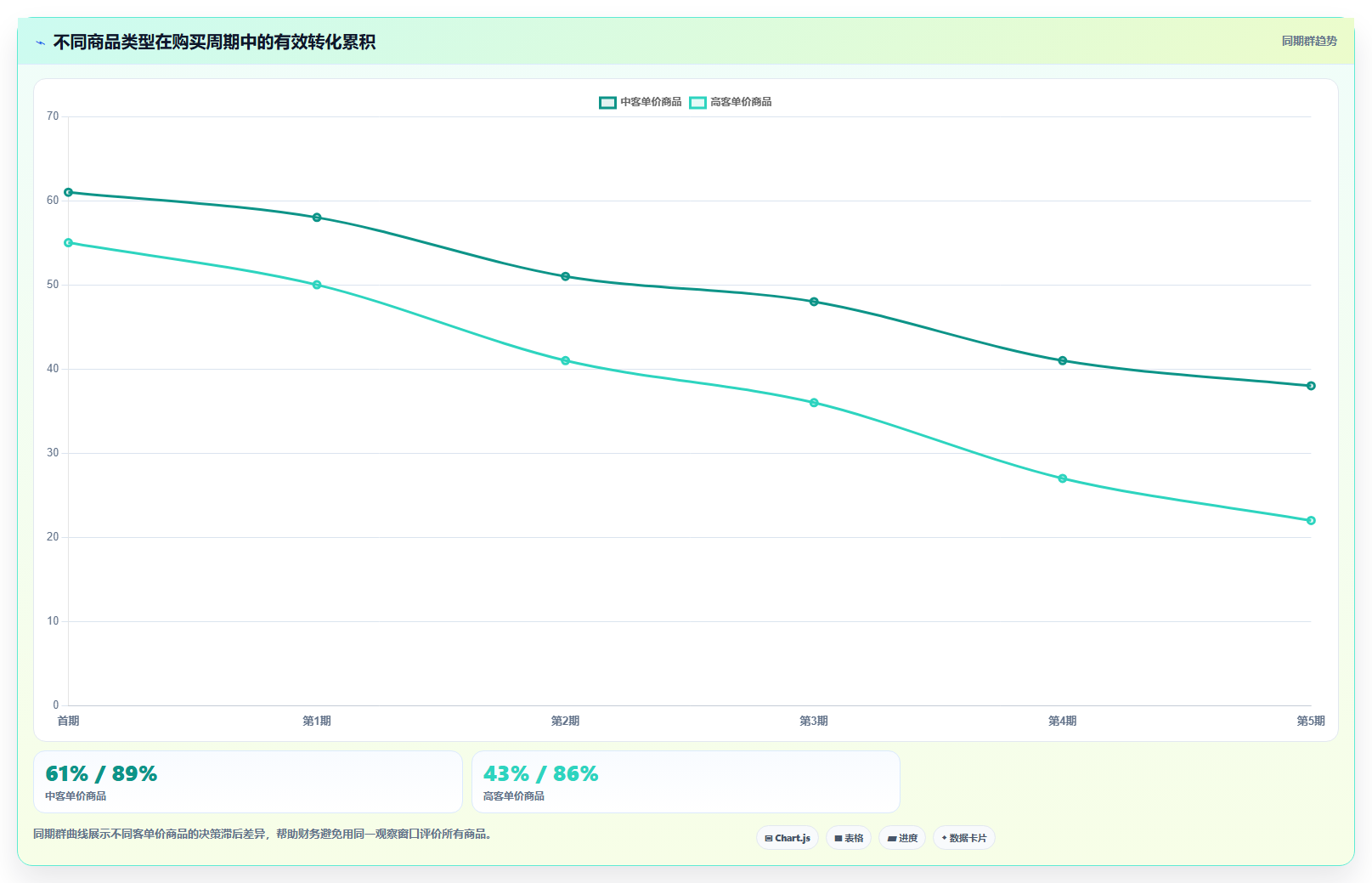Click the y-axis value 70
The height and width of the screenshot is (883, 1372).
[53, 116]
